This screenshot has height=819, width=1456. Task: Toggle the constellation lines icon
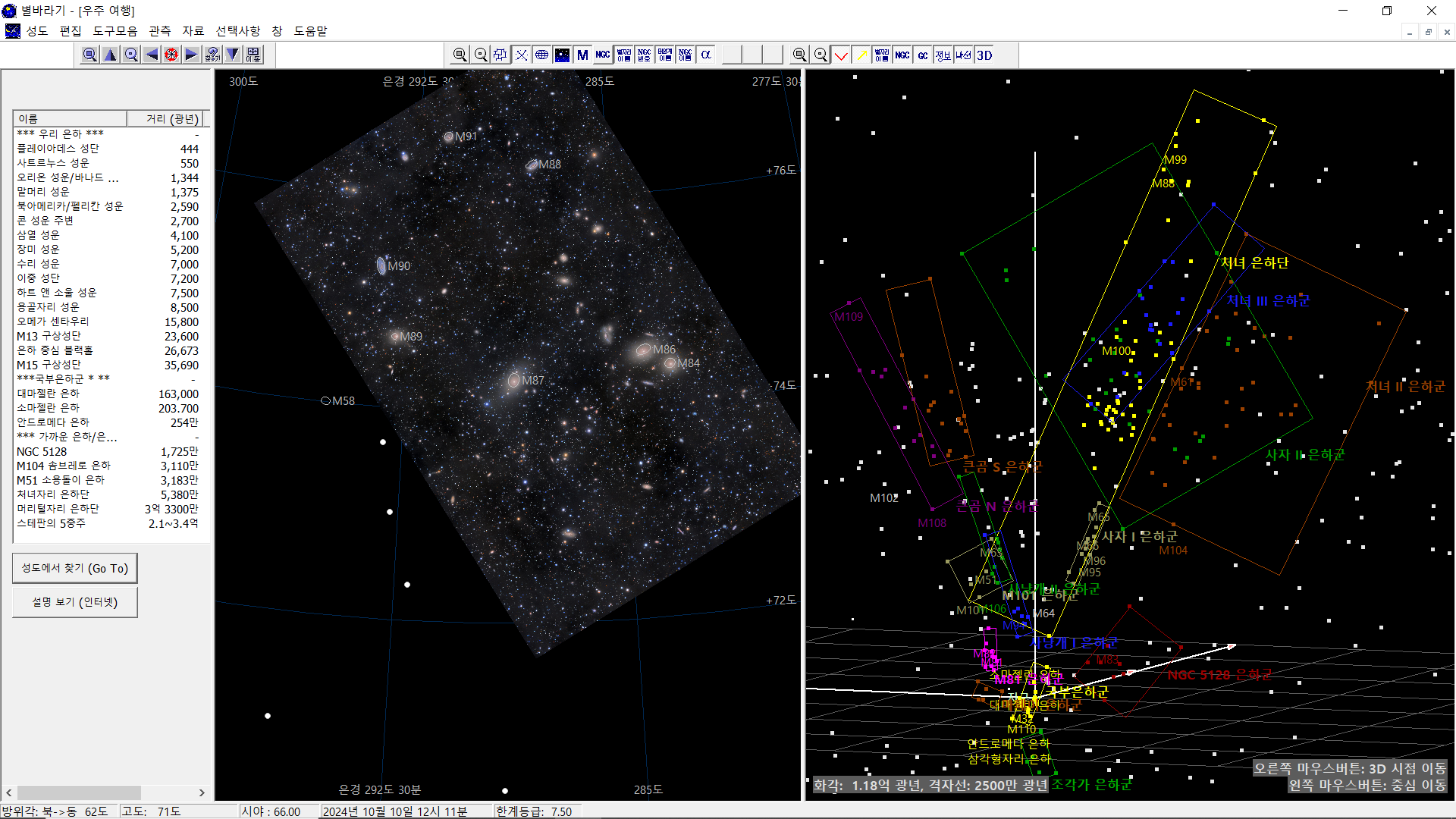click(x=521, y=55)
